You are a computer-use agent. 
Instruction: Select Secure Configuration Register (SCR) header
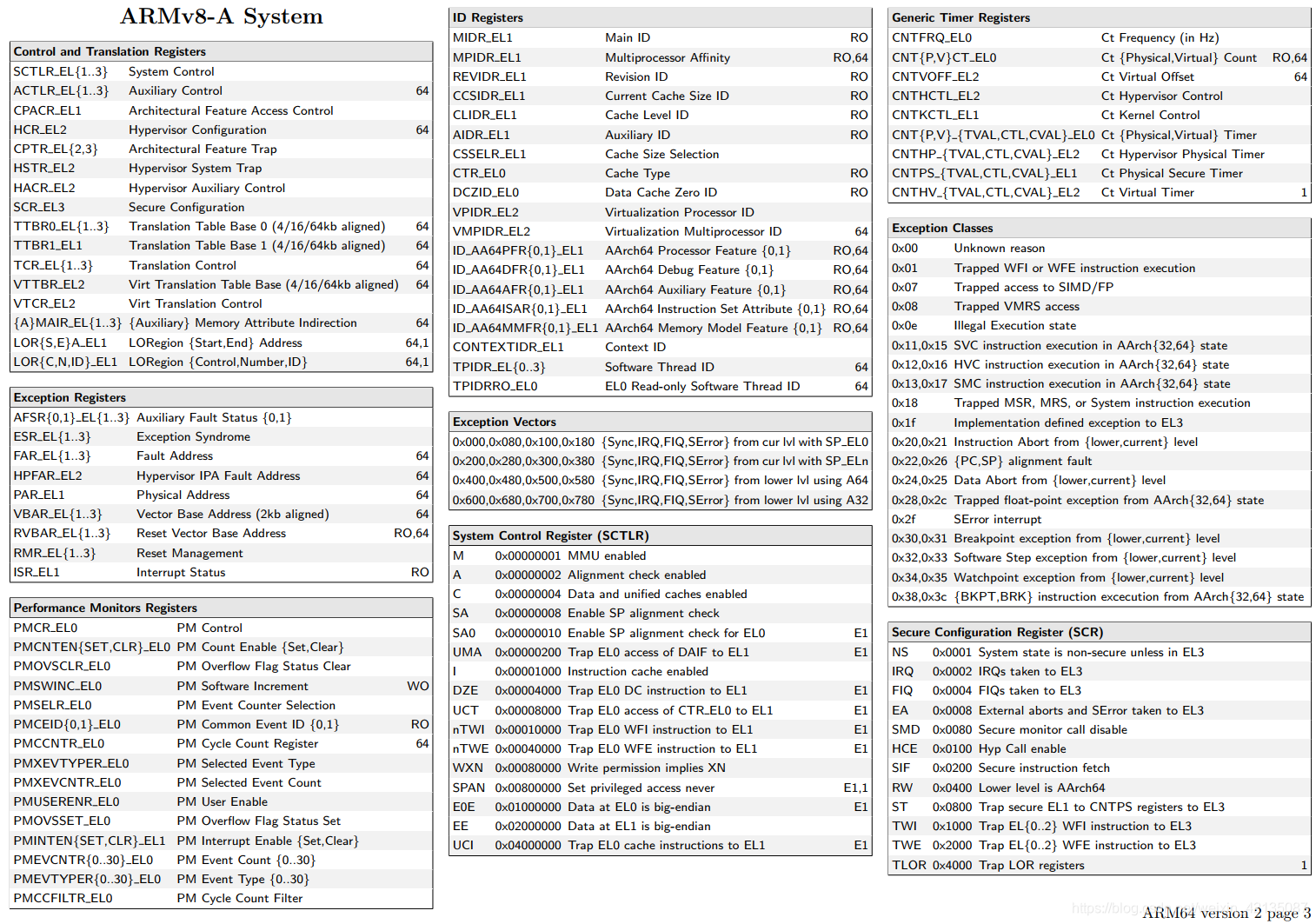click(997, 632)
